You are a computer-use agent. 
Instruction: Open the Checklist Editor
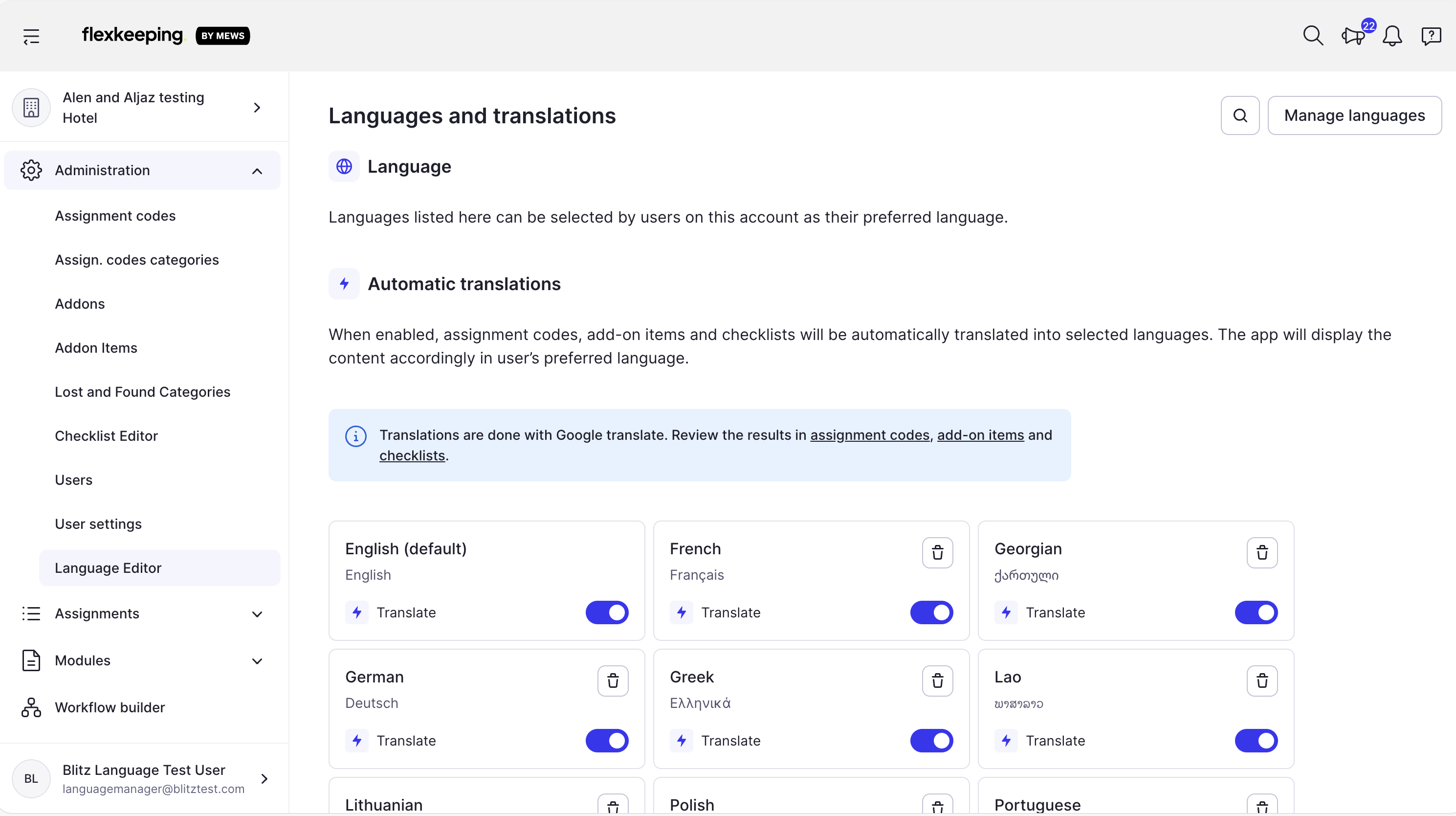(x=106, y=436)
